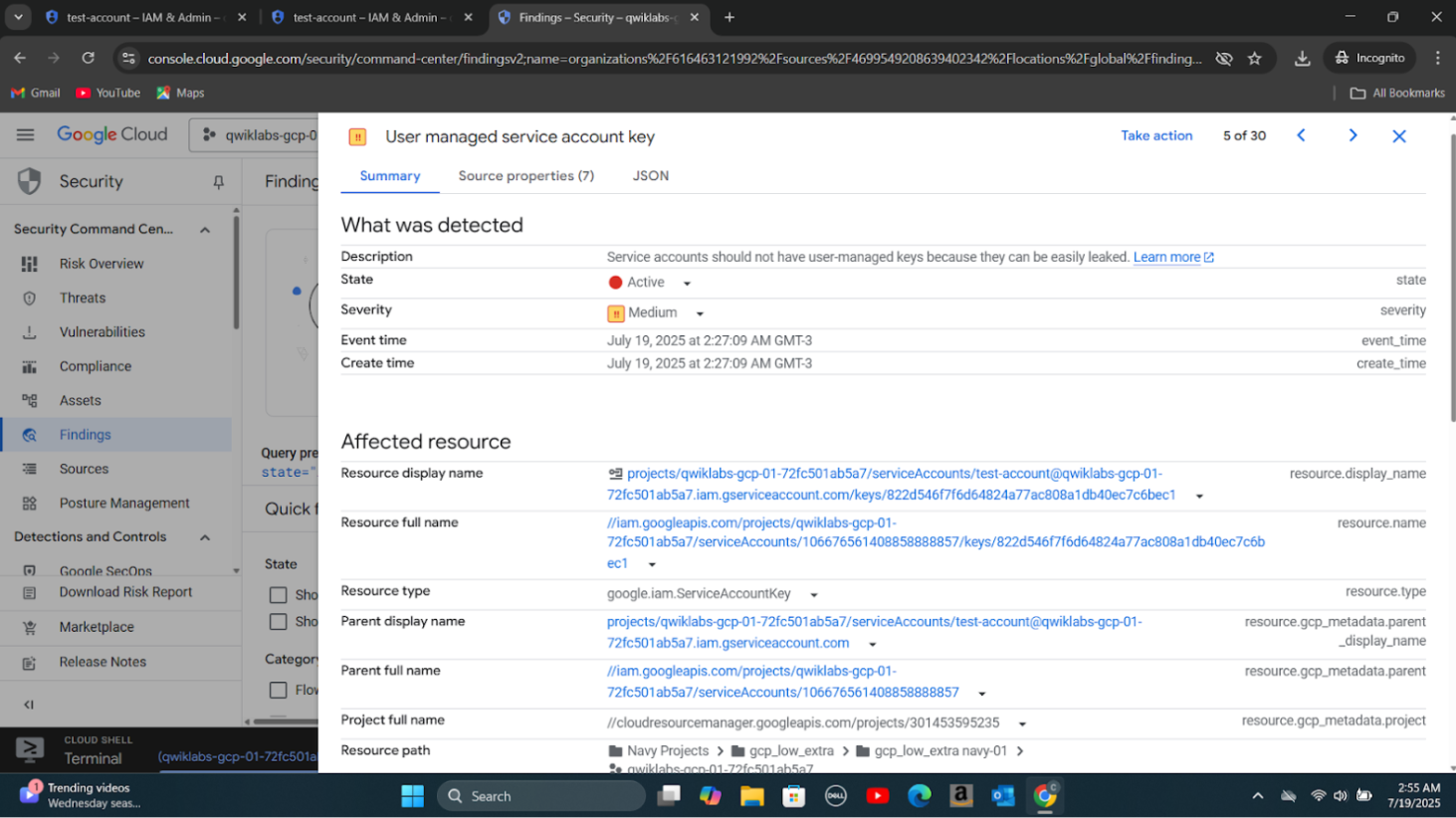Click the Windows taskbar search box
The image size is (1456, 818).
click(x=540, y=796)
